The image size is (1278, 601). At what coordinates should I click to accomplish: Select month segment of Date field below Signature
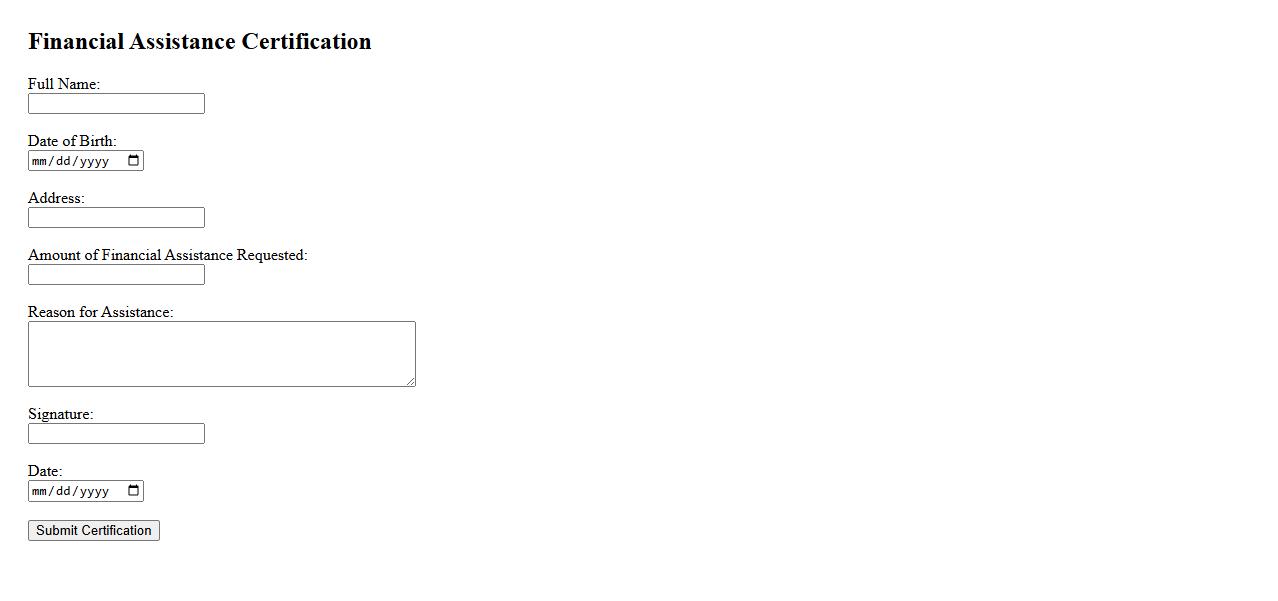coord(40,491)
